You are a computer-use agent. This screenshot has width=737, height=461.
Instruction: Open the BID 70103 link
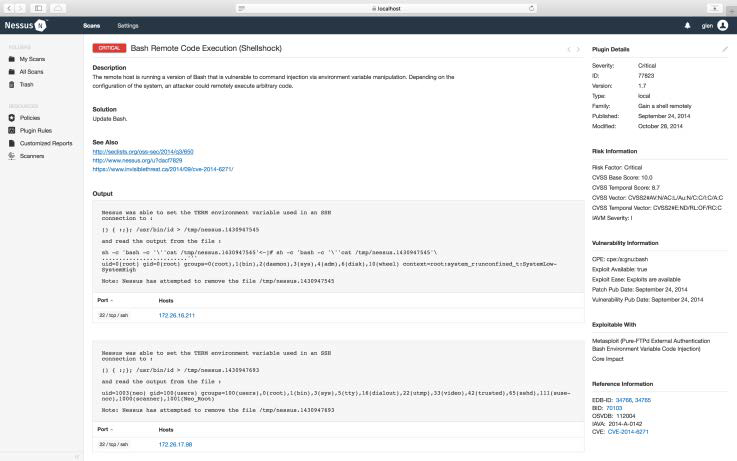pos(614,408)
